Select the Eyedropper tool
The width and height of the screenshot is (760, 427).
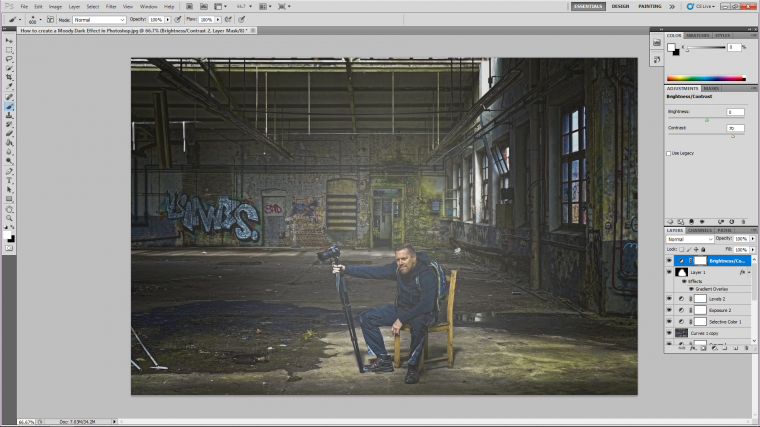9,86
